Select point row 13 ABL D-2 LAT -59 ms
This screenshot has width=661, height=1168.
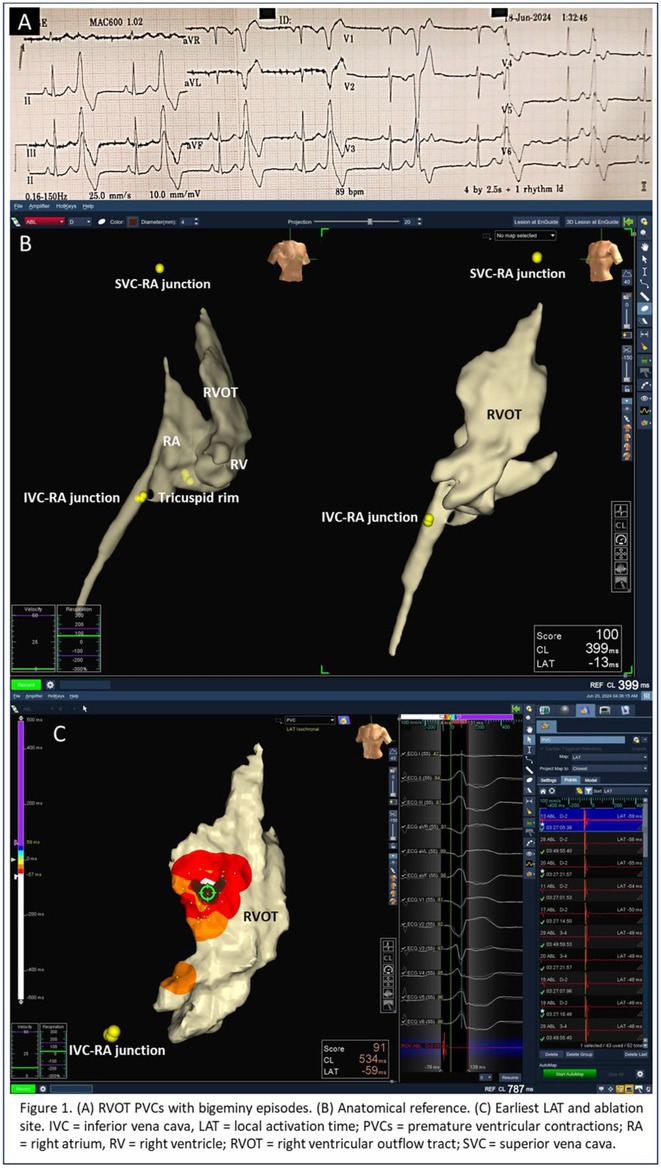pos(591,820)
